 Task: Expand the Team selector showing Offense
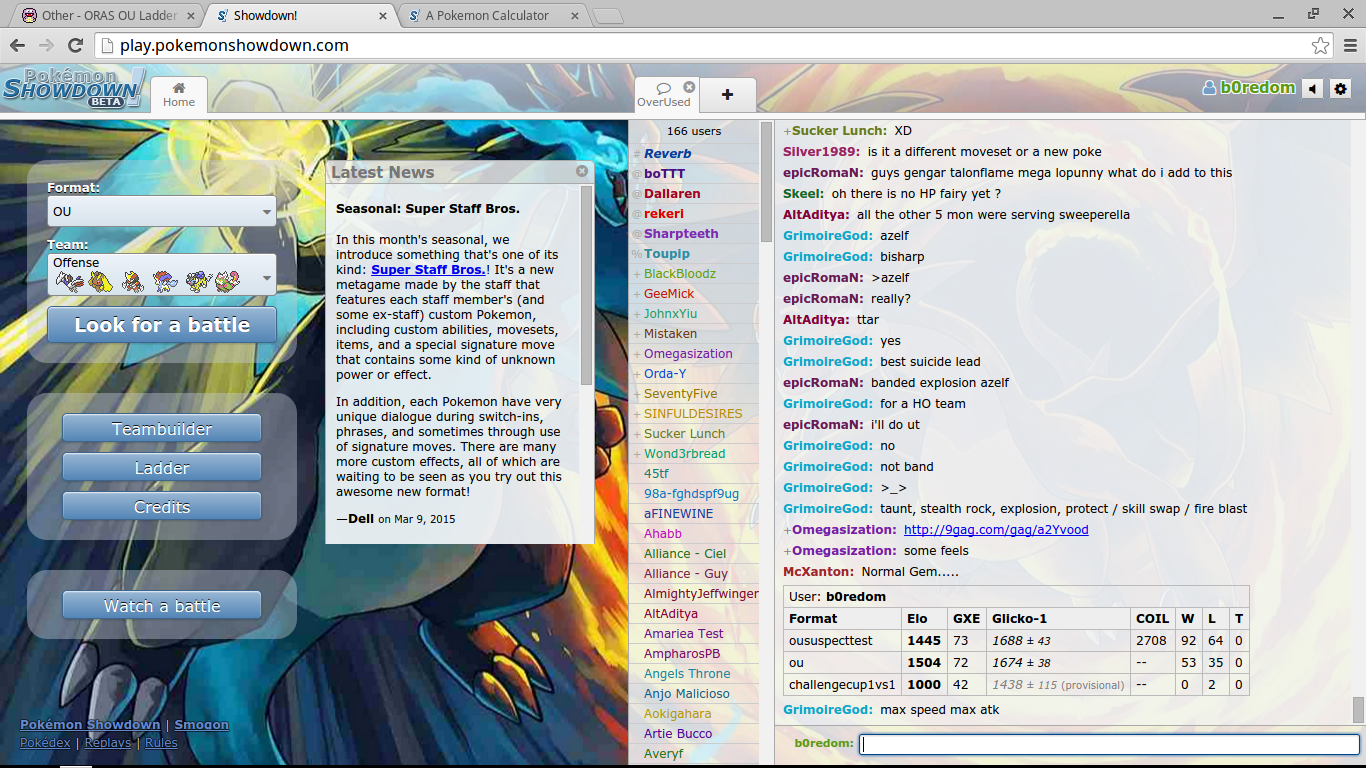(x=162, y=274)
